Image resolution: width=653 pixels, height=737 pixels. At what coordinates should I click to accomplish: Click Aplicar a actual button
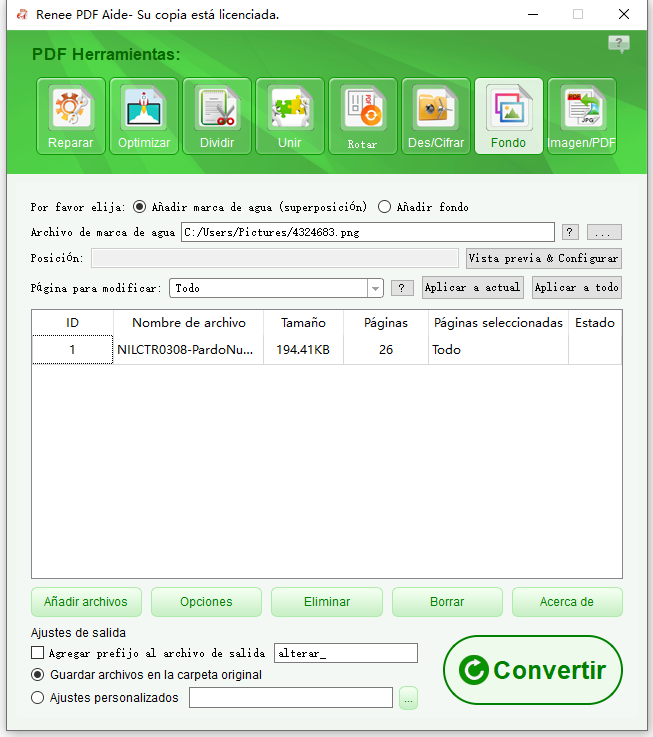click(473, 287)
